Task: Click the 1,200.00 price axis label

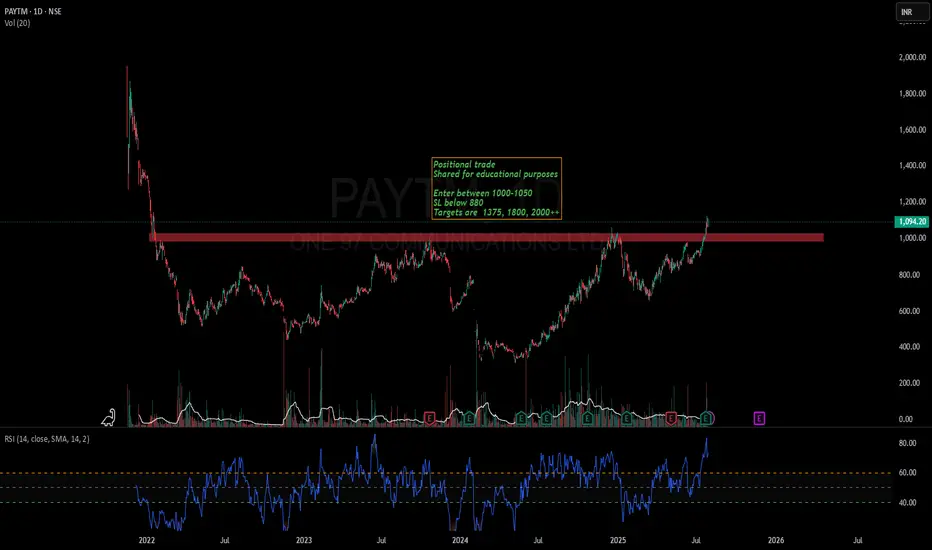Action: (912, 202)
